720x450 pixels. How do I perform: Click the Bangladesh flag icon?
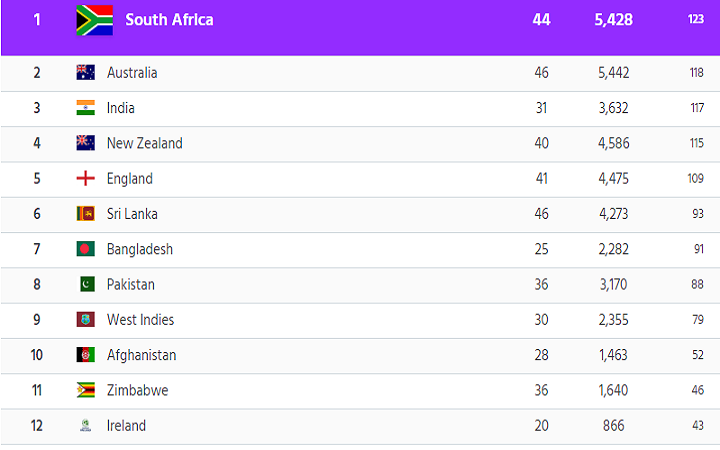coord(85,249)
